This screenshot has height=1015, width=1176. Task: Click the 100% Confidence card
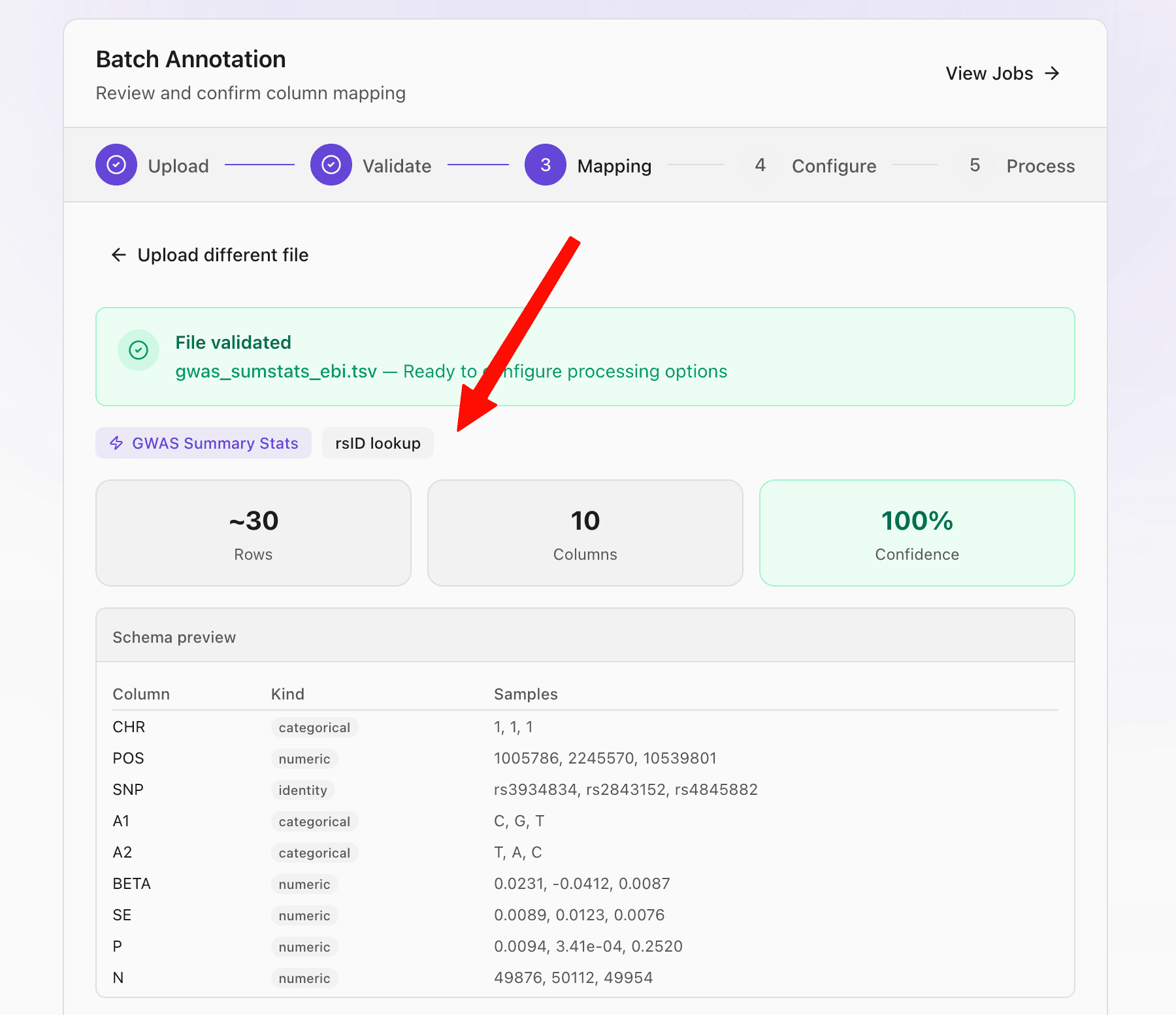point(917,533)
